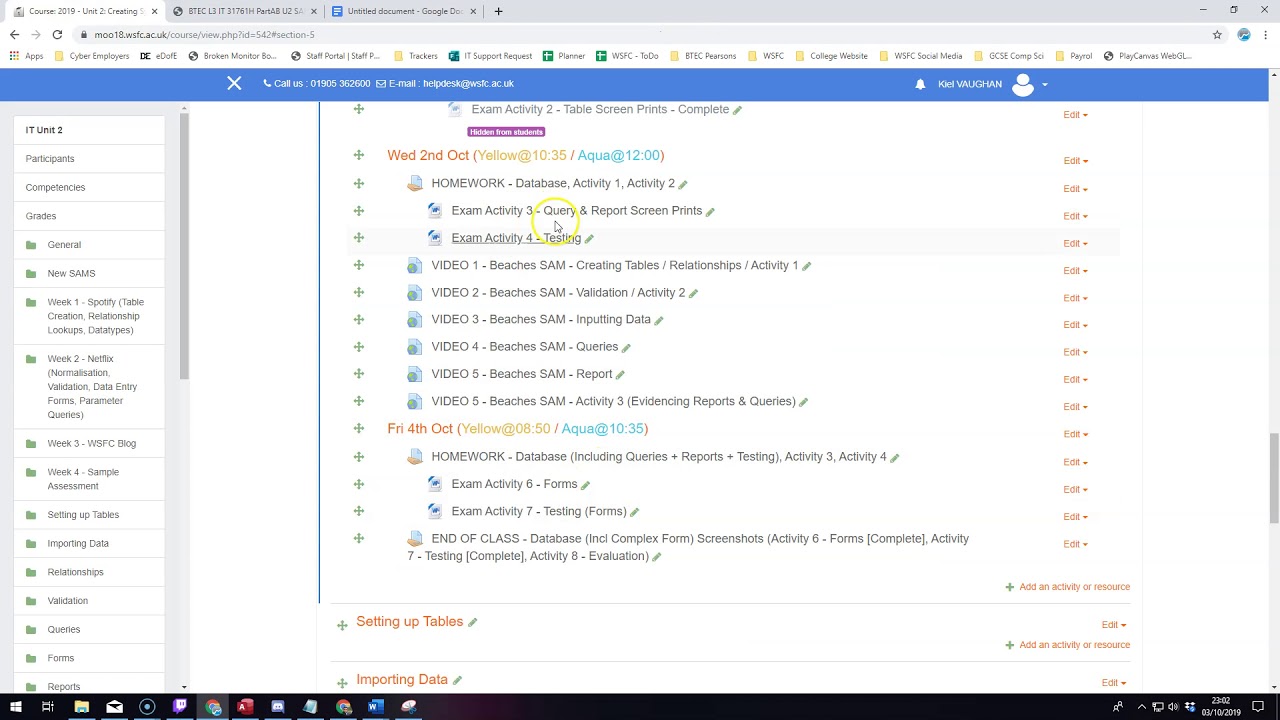
Task: Open Competencies in the side menu
Action: pos(55,187)
